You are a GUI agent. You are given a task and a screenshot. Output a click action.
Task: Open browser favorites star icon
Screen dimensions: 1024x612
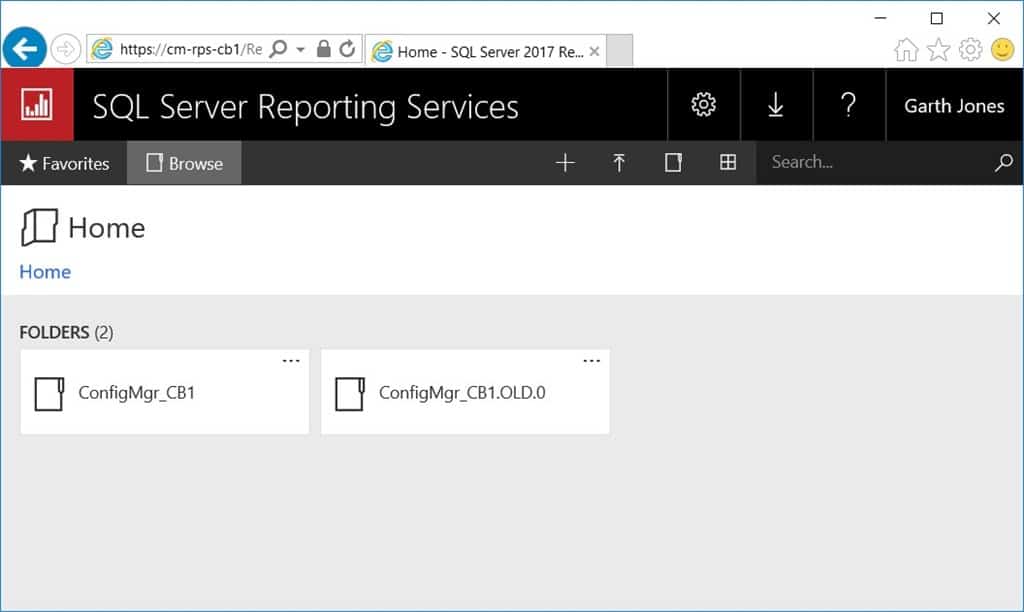coord(938,50)
